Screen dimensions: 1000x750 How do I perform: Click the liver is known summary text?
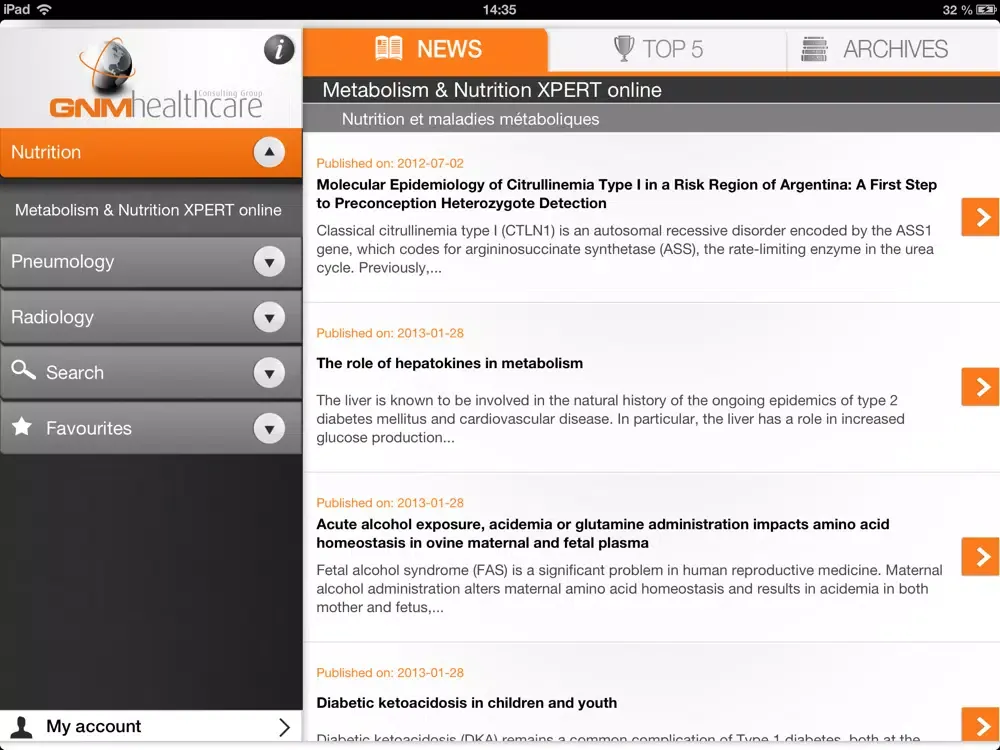[x=610, y=418]
